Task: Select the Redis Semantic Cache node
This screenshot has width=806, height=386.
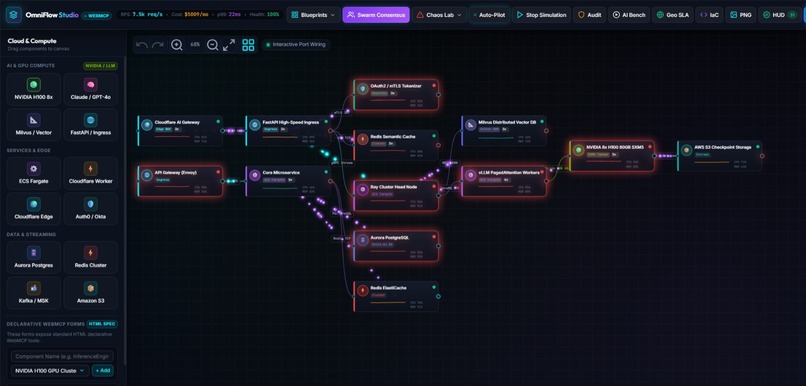Action: tap(396, 145)
